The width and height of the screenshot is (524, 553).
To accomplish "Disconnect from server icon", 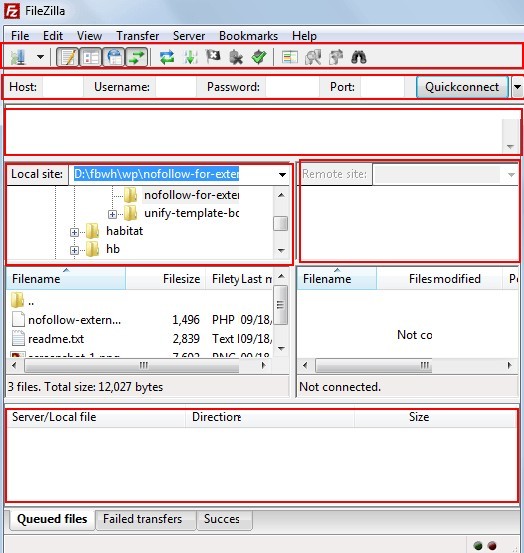I will point(236,57).
